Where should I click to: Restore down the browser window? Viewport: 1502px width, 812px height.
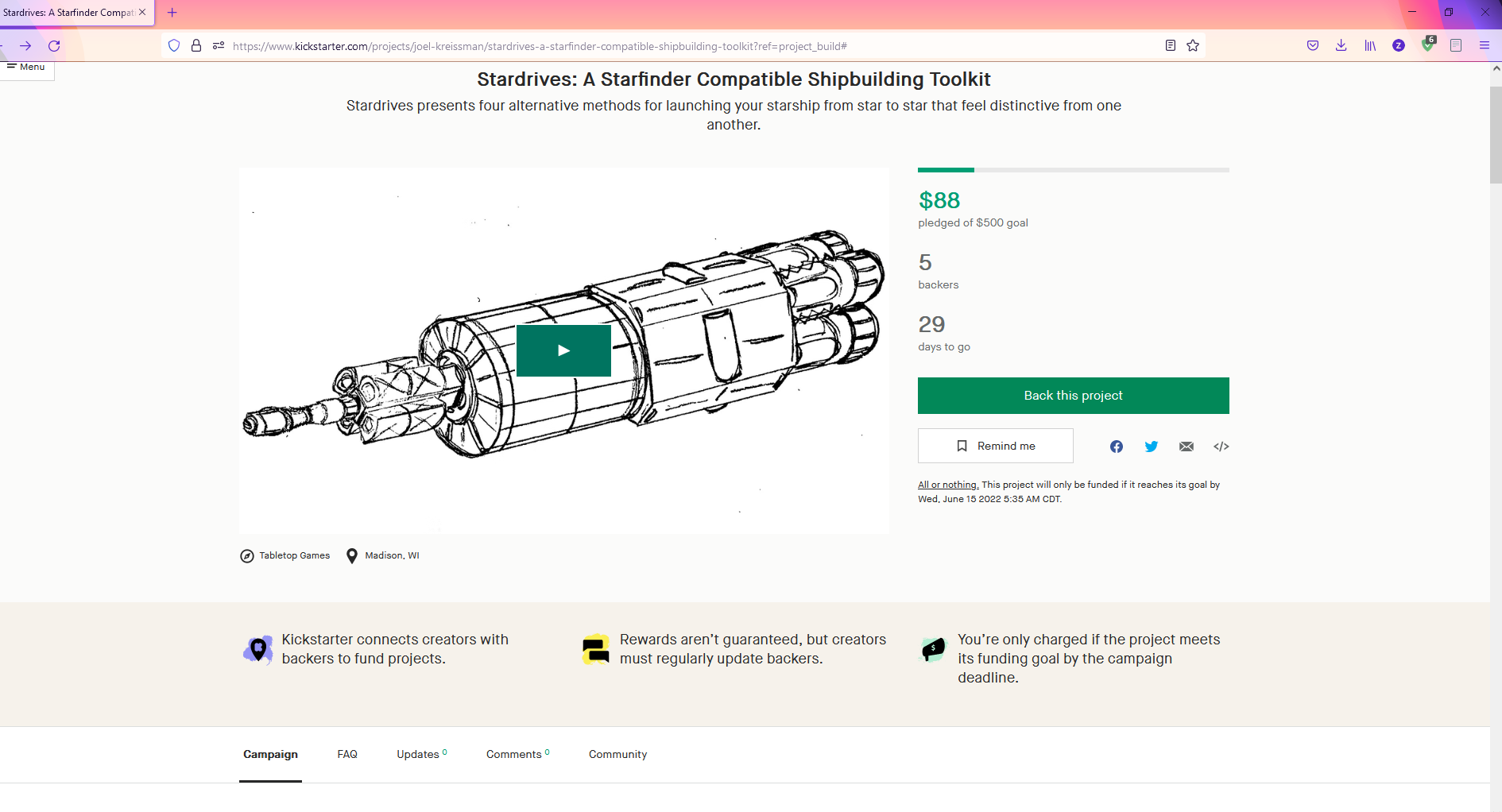(1449, 12)
